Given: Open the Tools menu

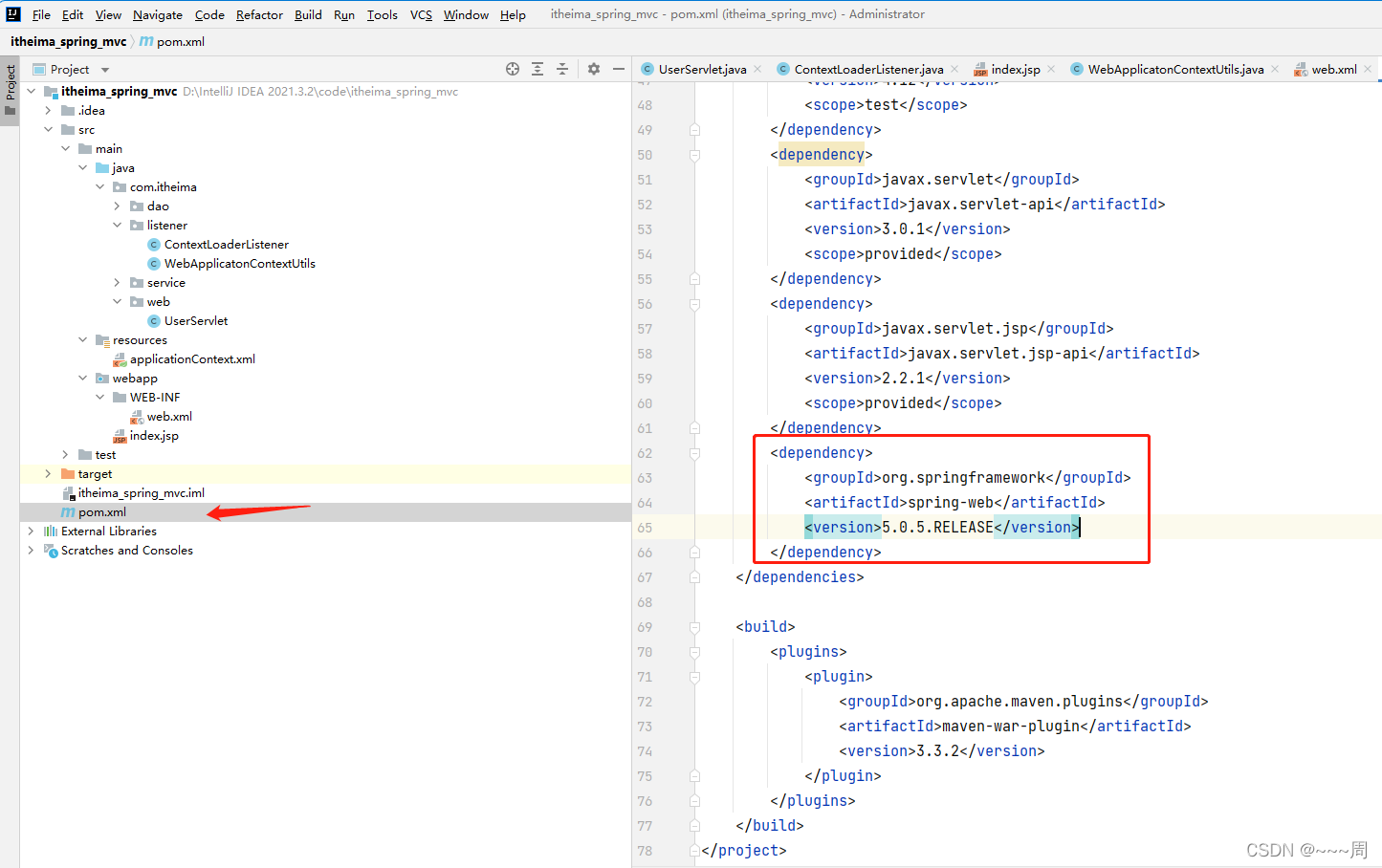Looking at the screenshot, I should [383, 14].
